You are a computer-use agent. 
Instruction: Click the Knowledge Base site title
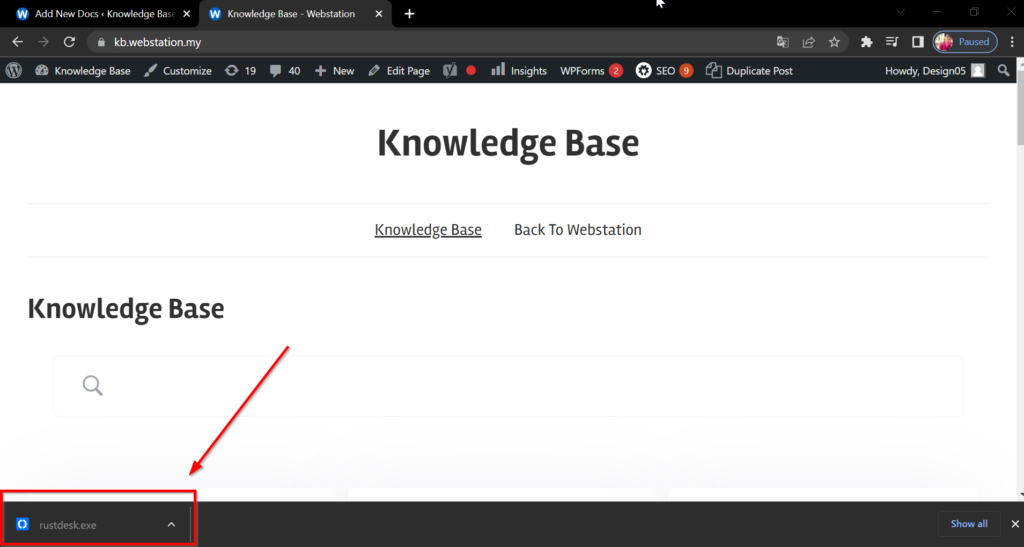point(508,143)
